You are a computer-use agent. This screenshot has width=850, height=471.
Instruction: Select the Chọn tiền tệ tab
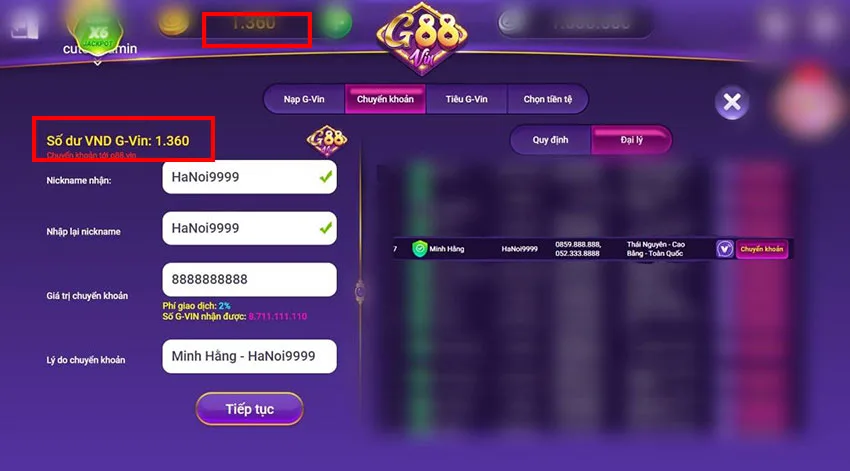click(548, 99)
